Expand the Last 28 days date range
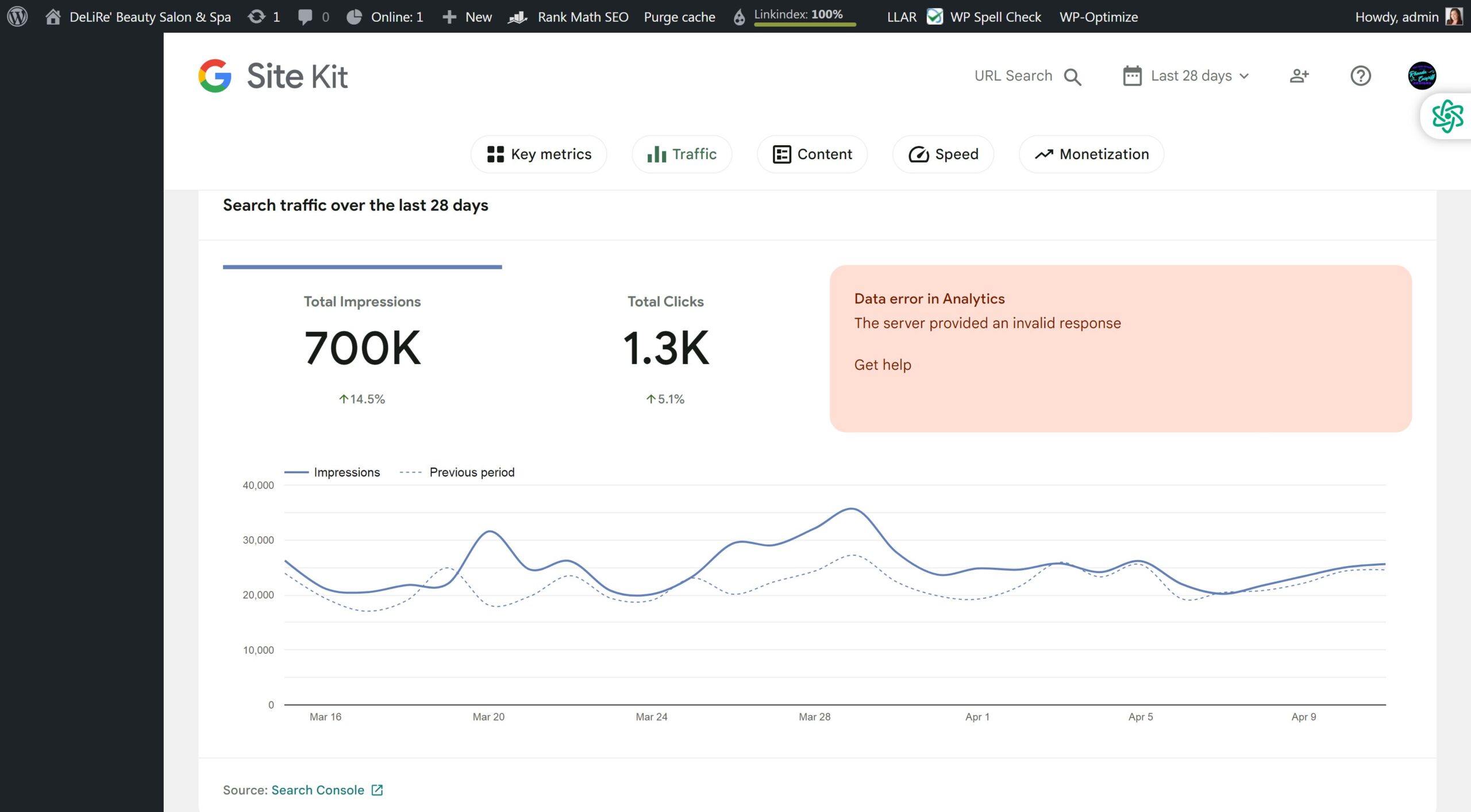 [1187, 76]
